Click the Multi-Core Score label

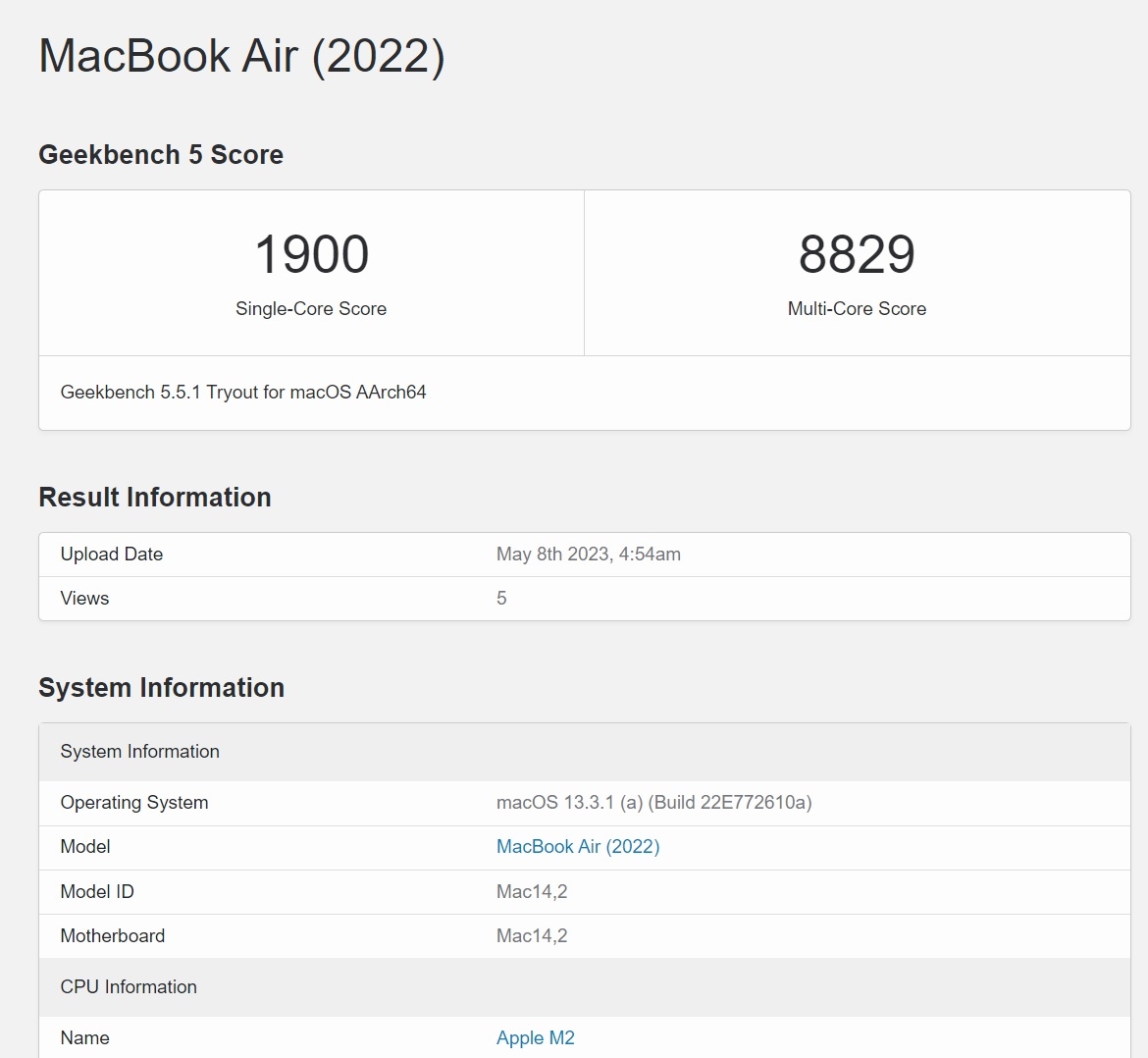coord(857,309)
